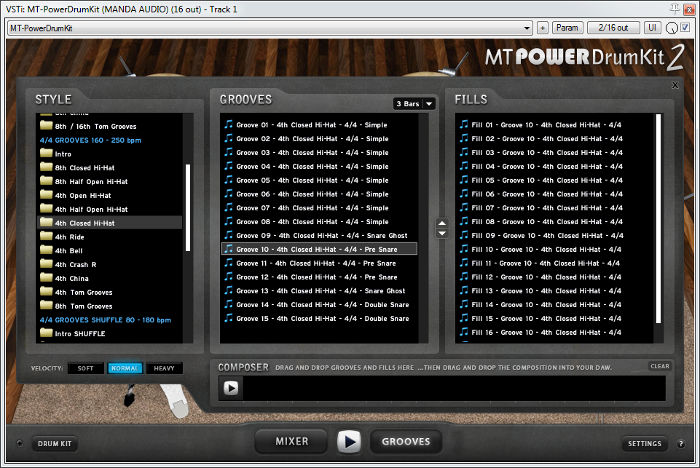
Task: Close the grooves panel with X
Action: [675, 85]
